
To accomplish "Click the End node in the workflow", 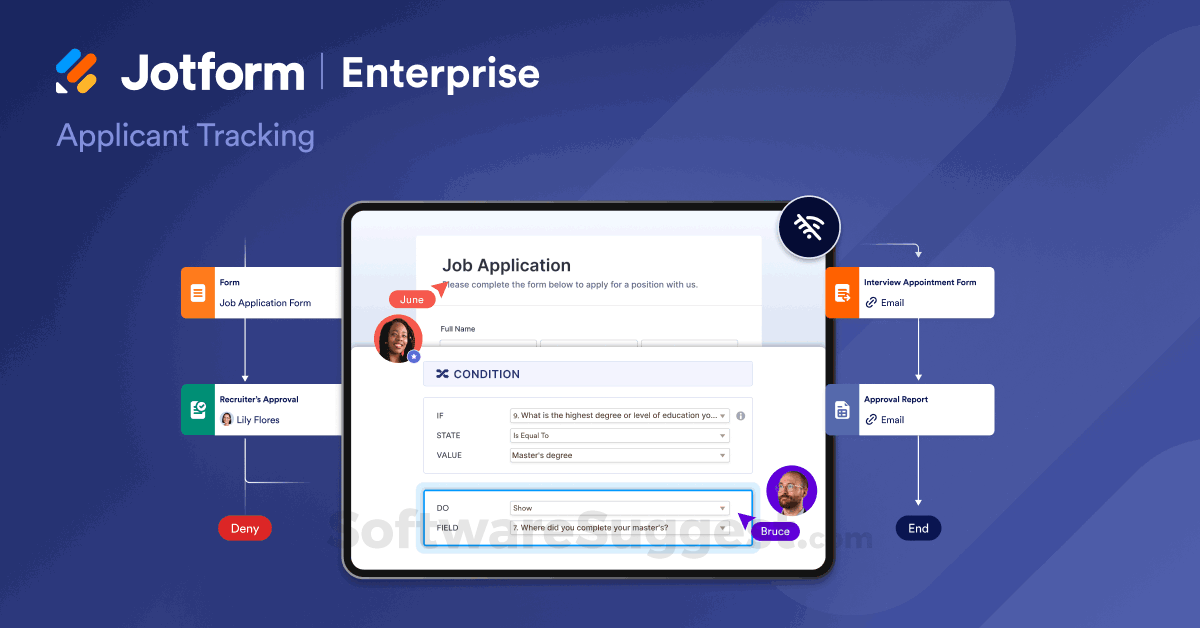I will click(918, 528).
